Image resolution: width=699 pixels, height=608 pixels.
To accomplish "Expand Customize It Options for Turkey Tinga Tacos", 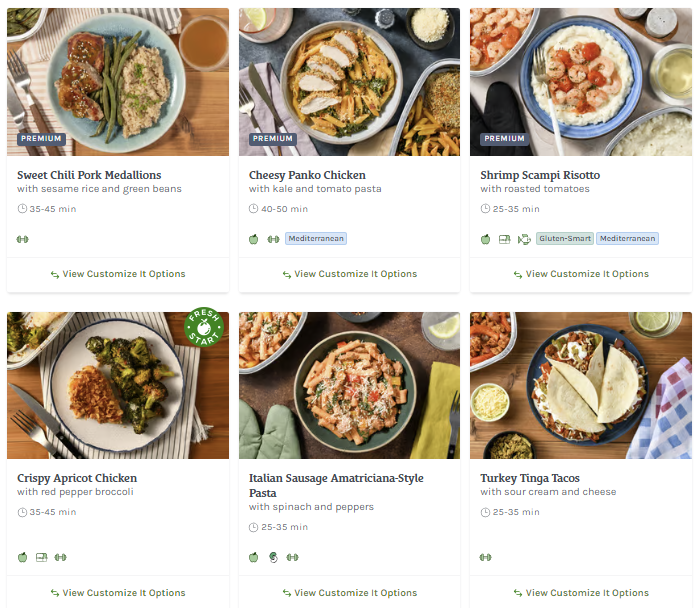I will 581,593.
